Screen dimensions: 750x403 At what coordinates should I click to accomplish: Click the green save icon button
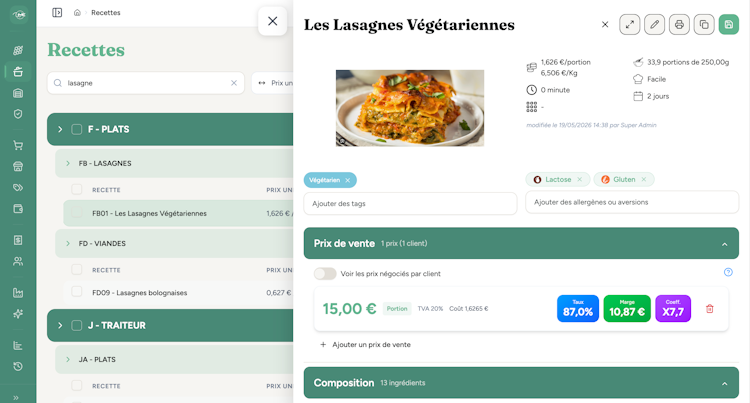coord(728,24)
